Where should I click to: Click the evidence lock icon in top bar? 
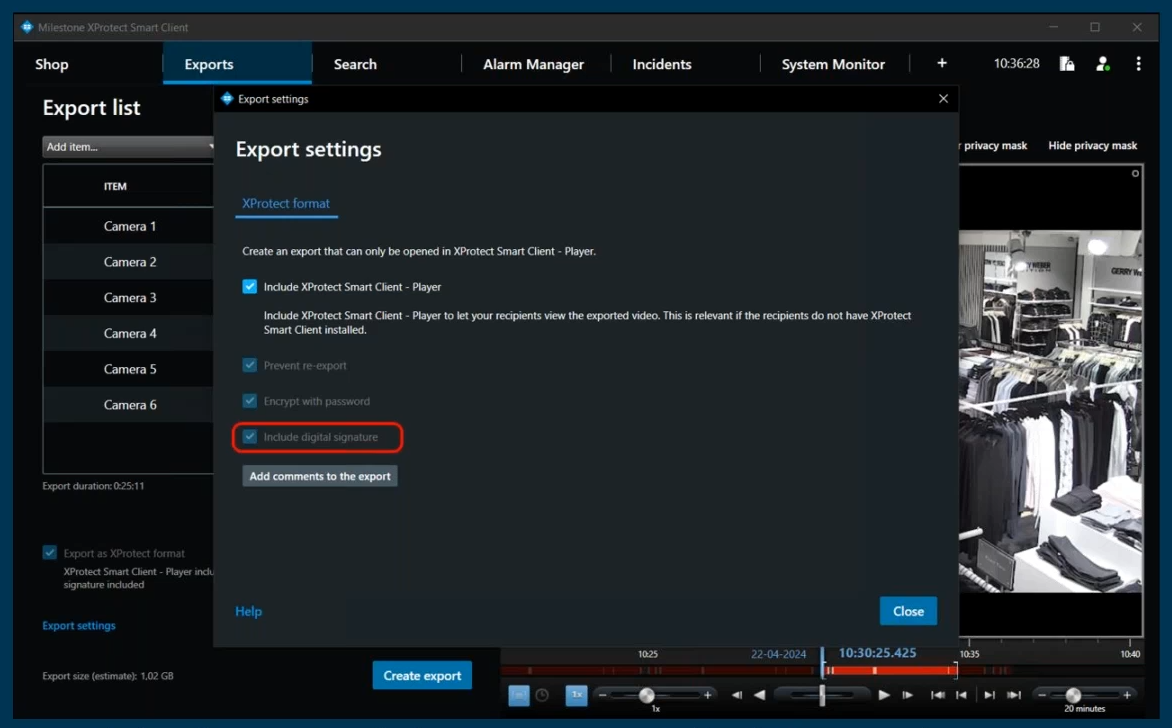click(1067, 64)
